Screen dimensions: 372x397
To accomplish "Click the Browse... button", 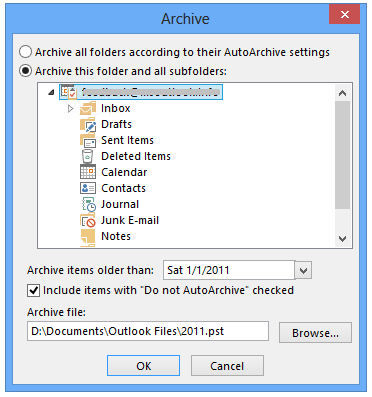I will (x=315, y=333).
